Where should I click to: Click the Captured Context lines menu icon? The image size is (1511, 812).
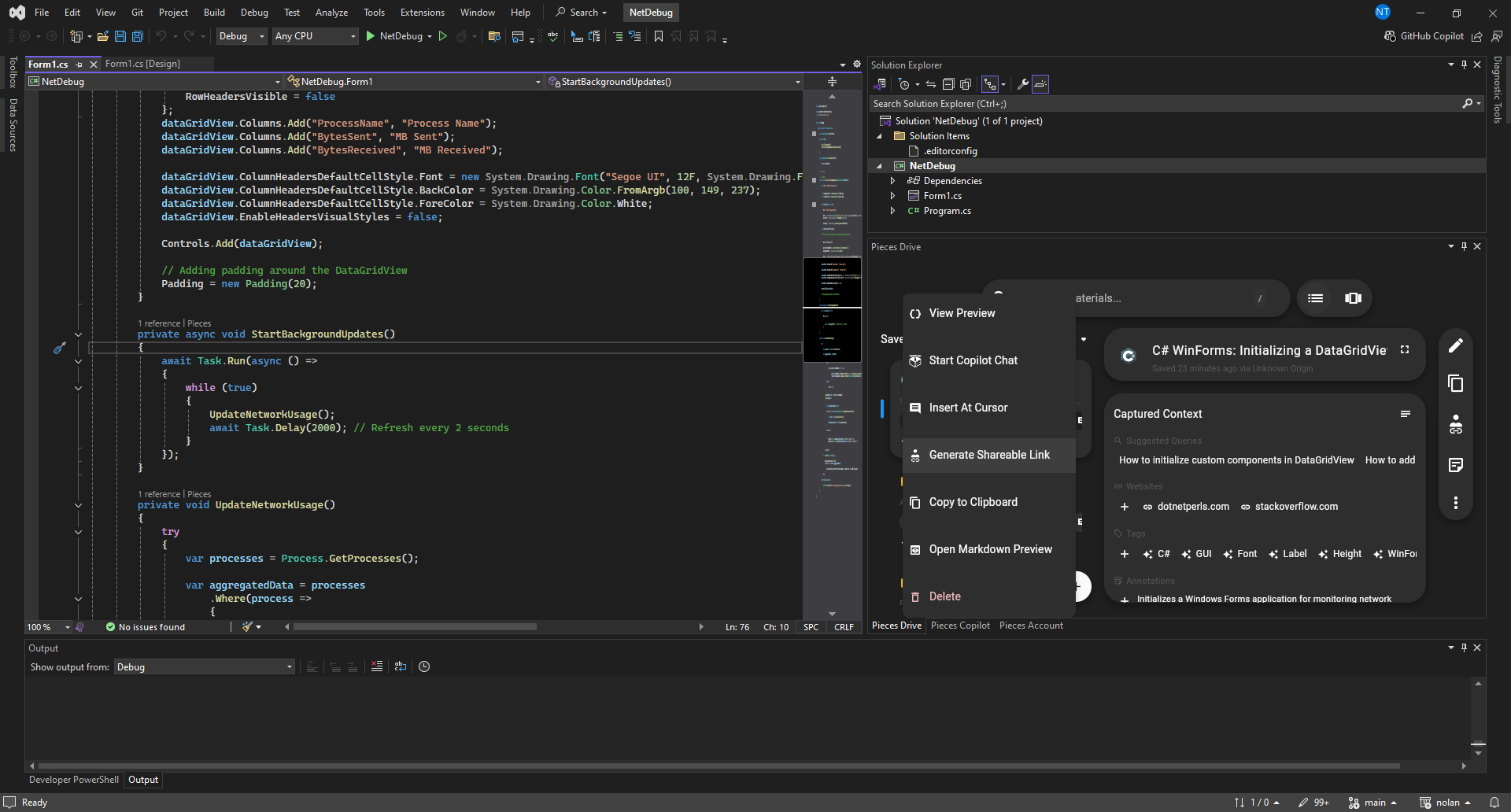click(1405, 414)
